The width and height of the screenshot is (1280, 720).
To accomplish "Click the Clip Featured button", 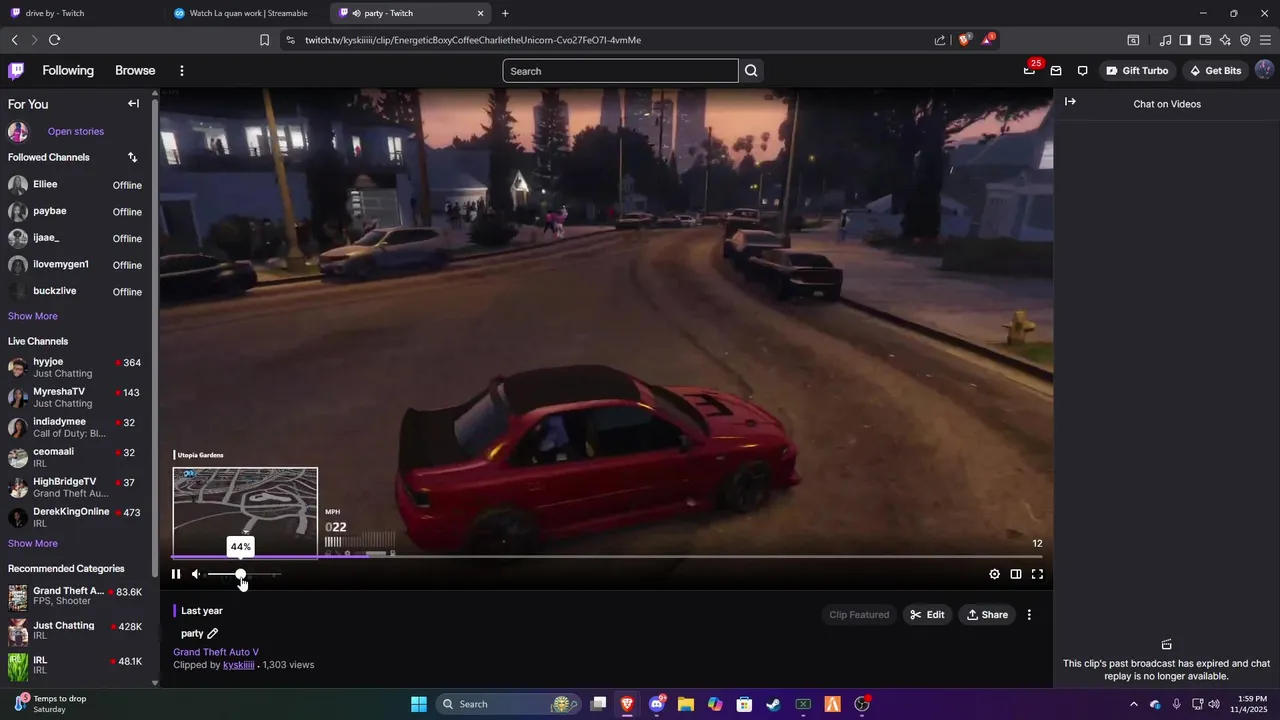I will click(859, 615).
